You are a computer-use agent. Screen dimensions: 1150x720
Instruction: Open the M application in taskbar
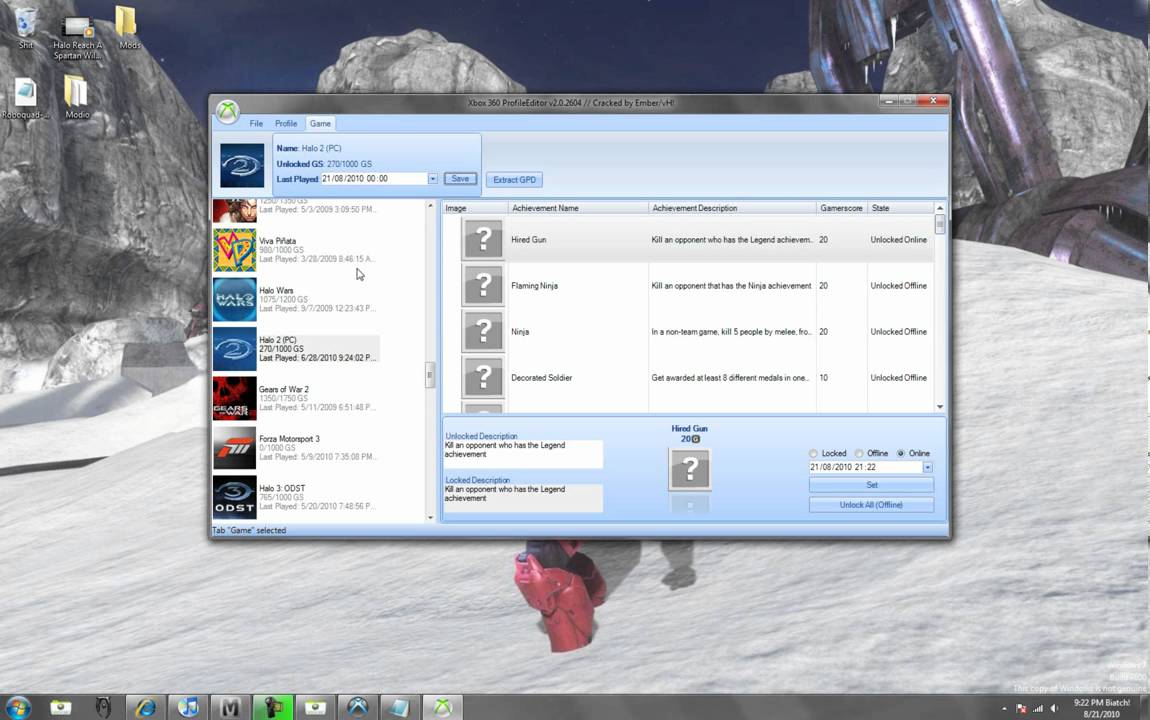tap(230, 708)
